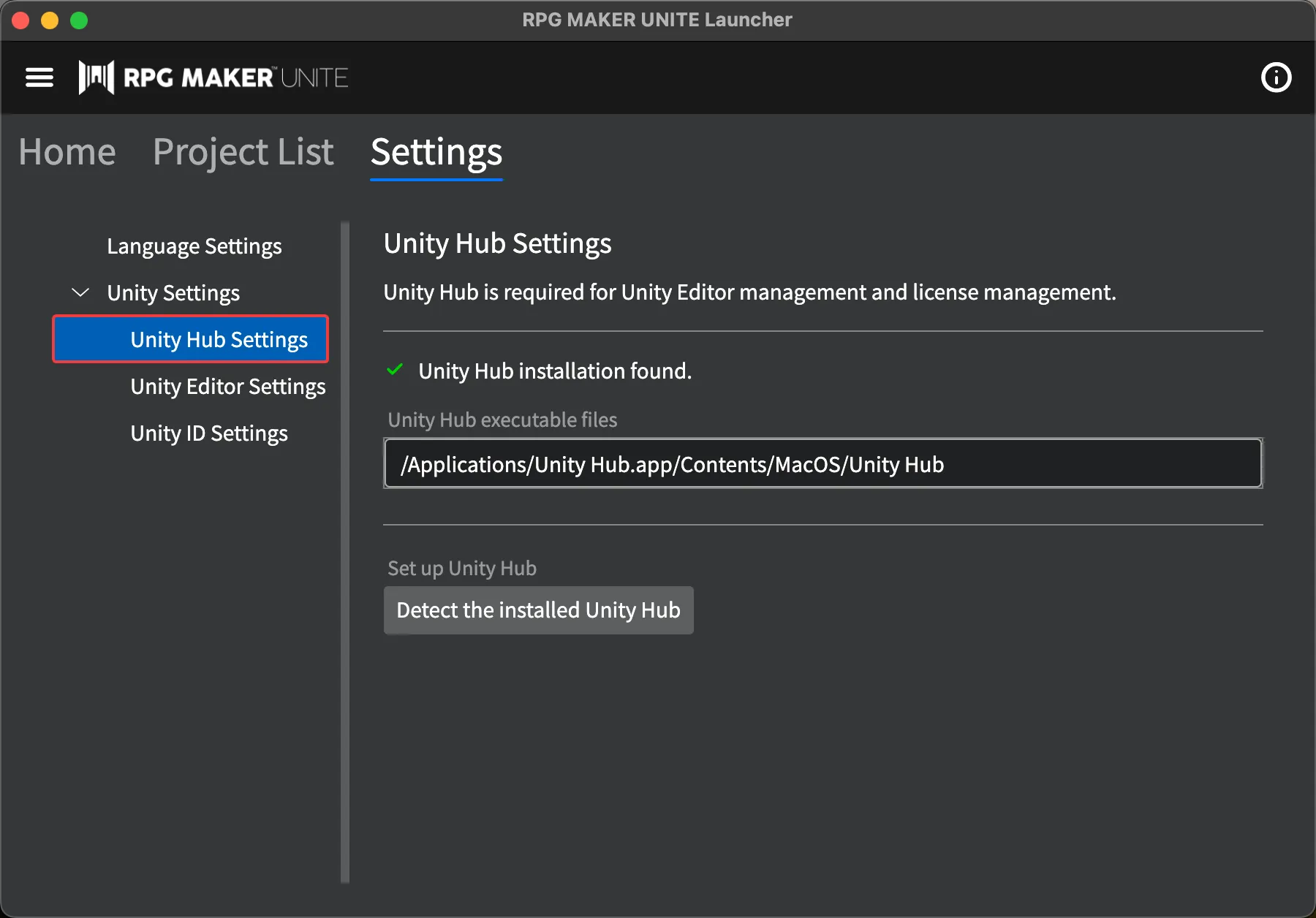
Task: Click the Unity Hub required description text
Action: pos(750,292)
